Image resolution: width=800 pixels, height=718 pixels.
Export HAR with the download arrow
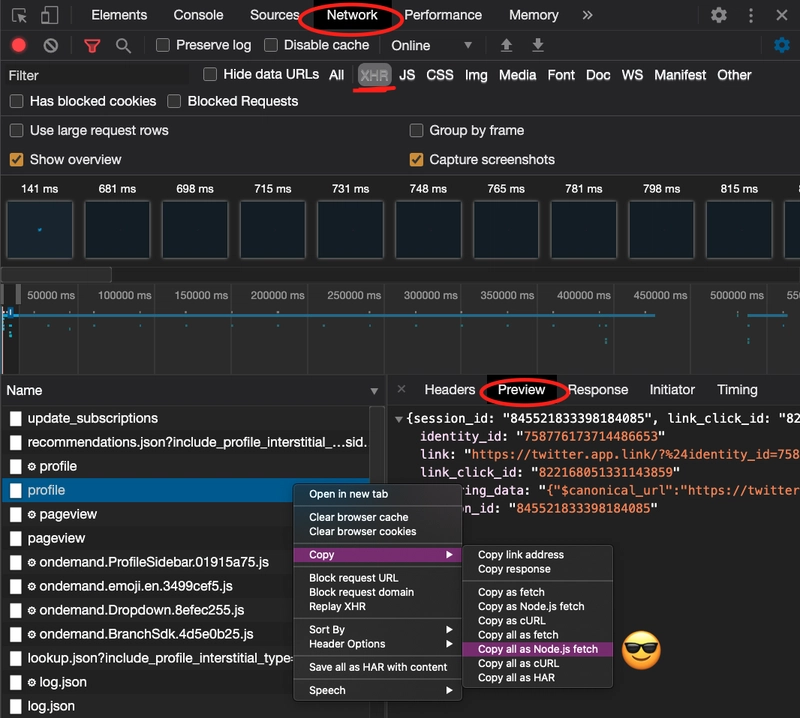538,45
